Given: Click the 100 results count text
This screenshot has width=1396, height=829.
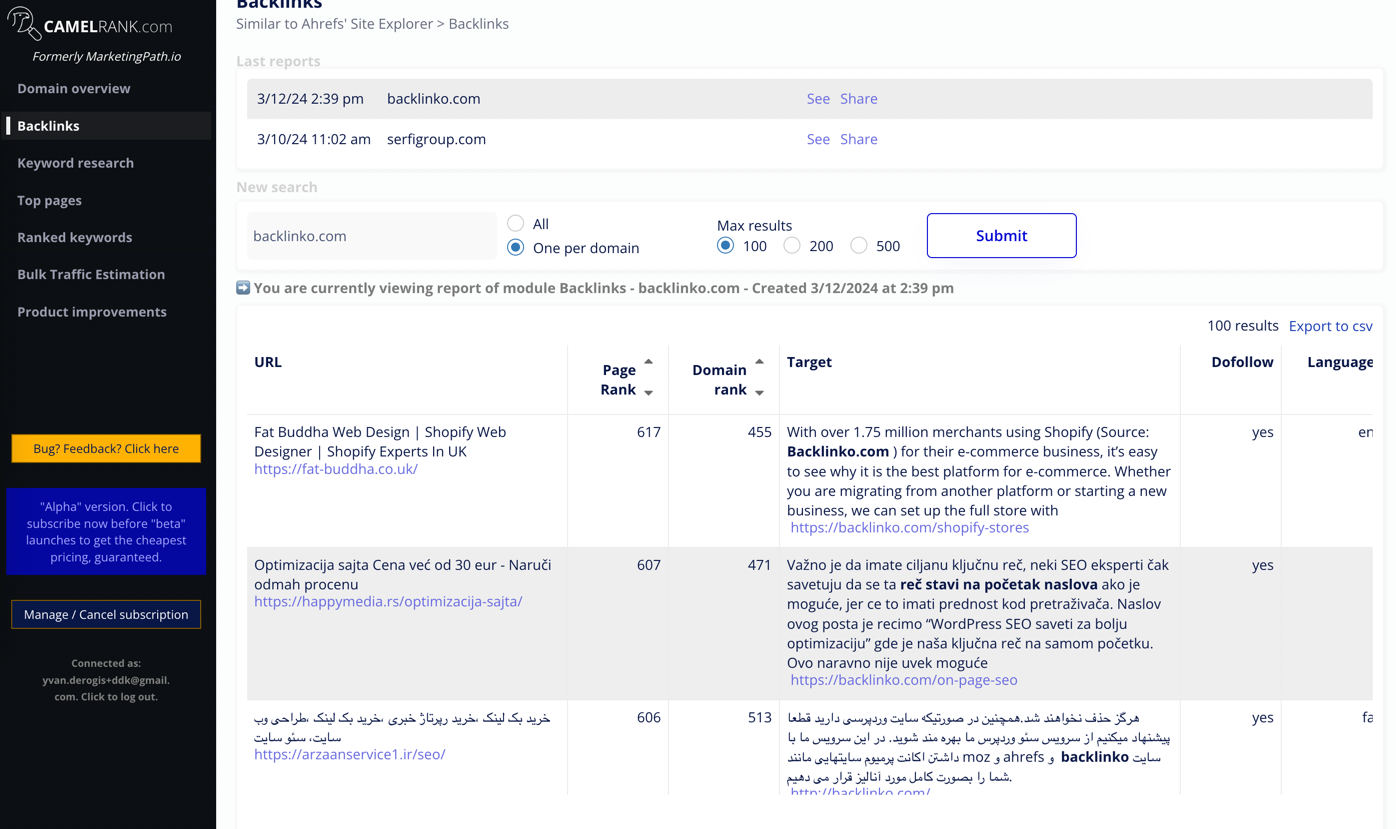Looking at the screenshot, I should click(1243, 326).
